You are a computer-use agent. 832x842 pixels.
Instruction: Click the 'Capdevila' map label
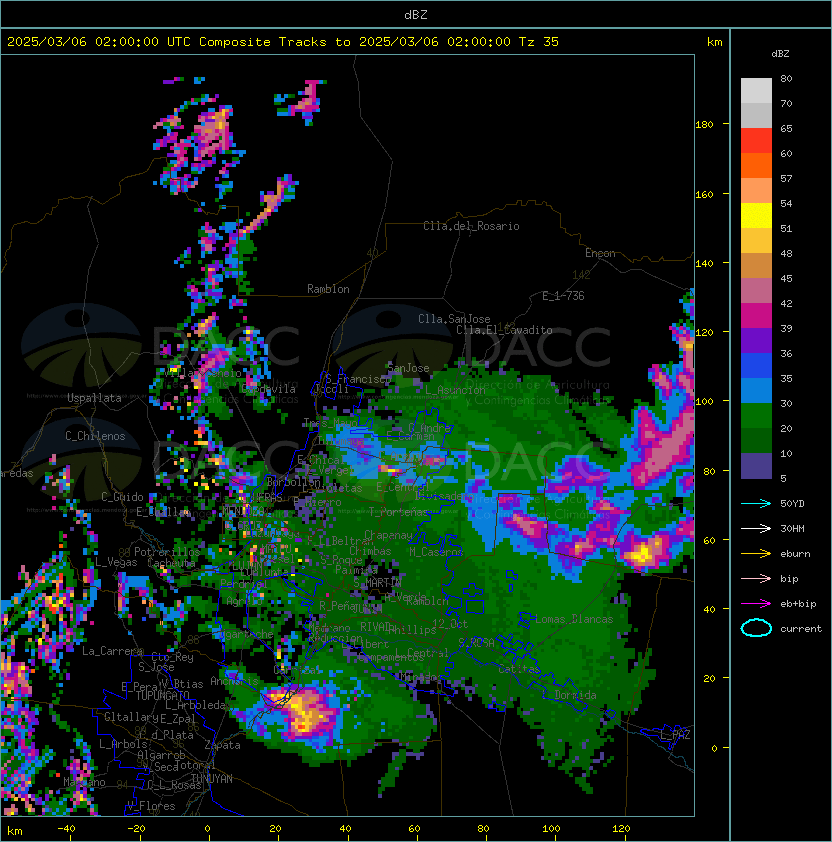[268, 388]
